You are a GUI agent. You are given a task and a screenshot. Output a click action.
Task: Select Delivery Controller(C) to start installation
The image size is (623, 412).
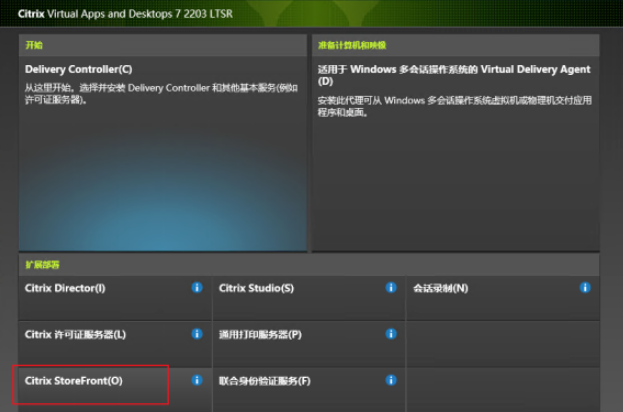click(x=78, y=70)
